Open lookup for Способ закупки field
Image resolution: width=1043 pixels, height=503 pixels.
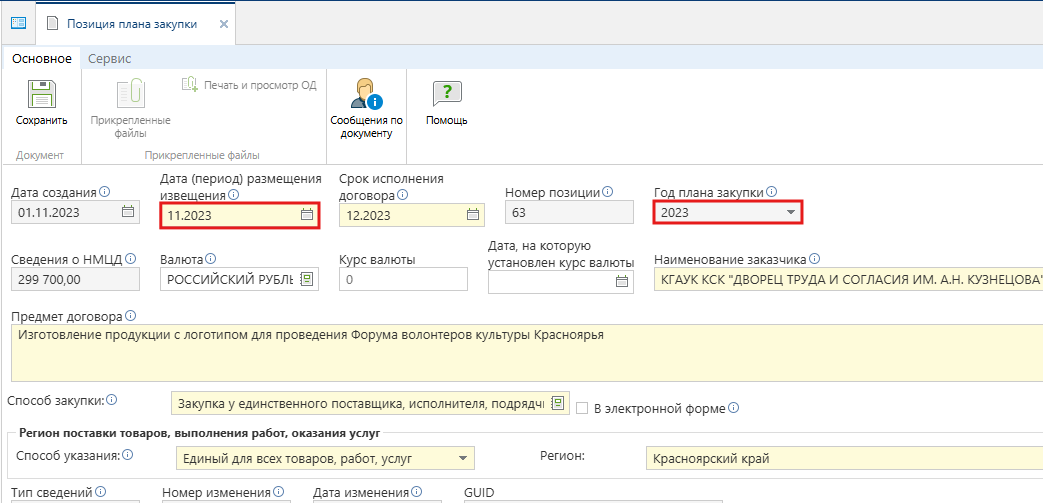(x=558, y=404)
